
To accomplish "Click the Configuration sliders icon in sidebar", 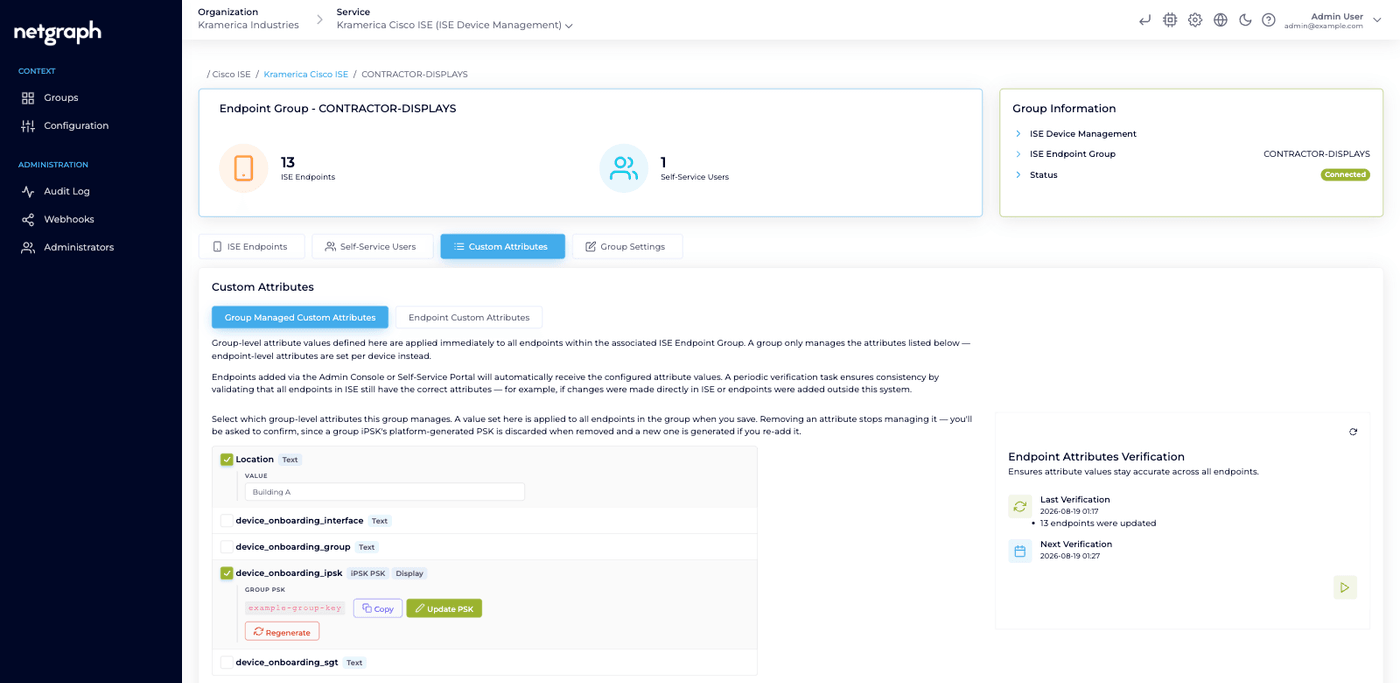I will click(x=28, y=126).
